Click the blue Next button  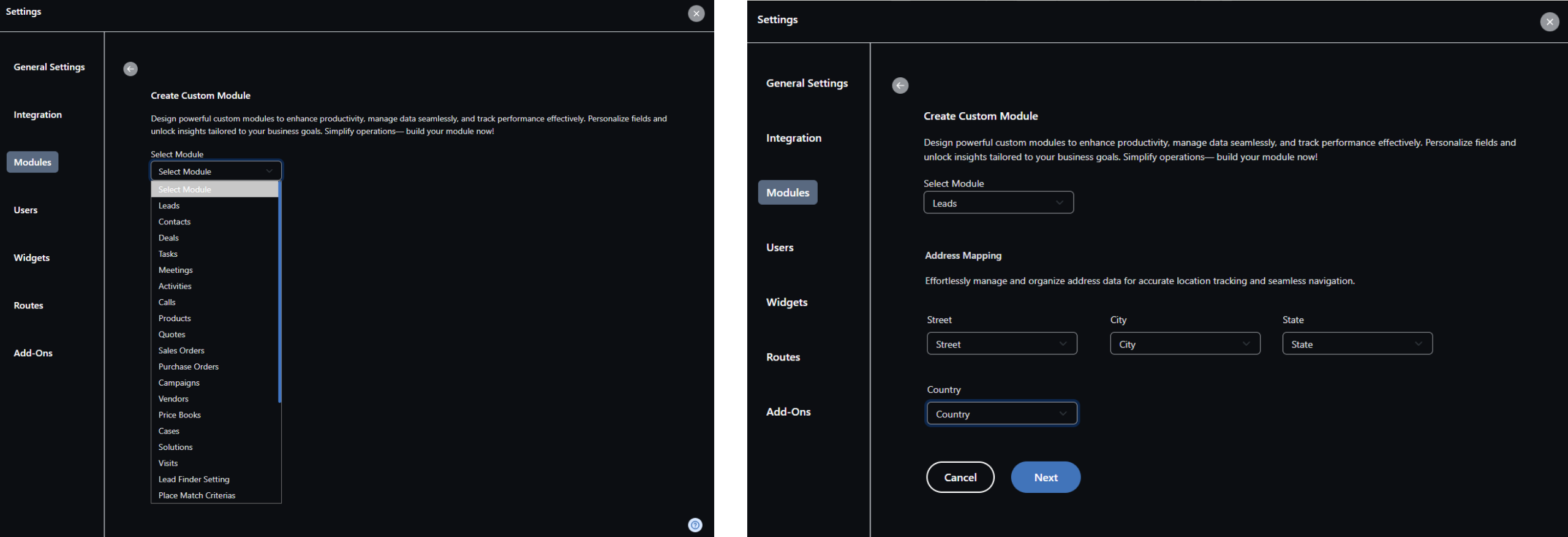[1045, 478]
